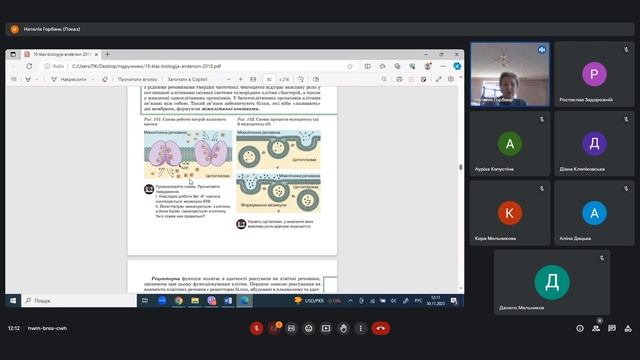The height and width of the screenshot is (360, 640).
Task: Show the participants list
Action: click(596, 328)
